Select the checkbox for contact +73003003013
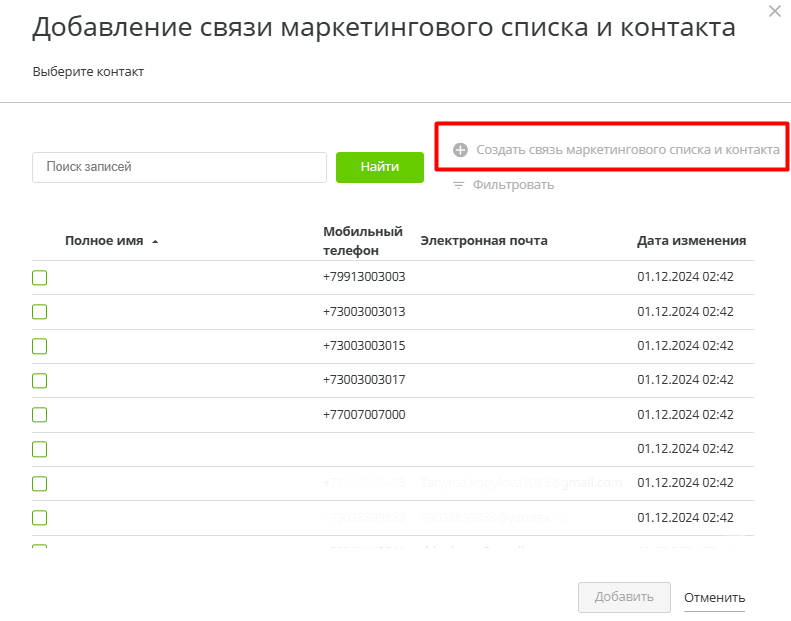Screen dimensions: 791x621 click(40, 312)
